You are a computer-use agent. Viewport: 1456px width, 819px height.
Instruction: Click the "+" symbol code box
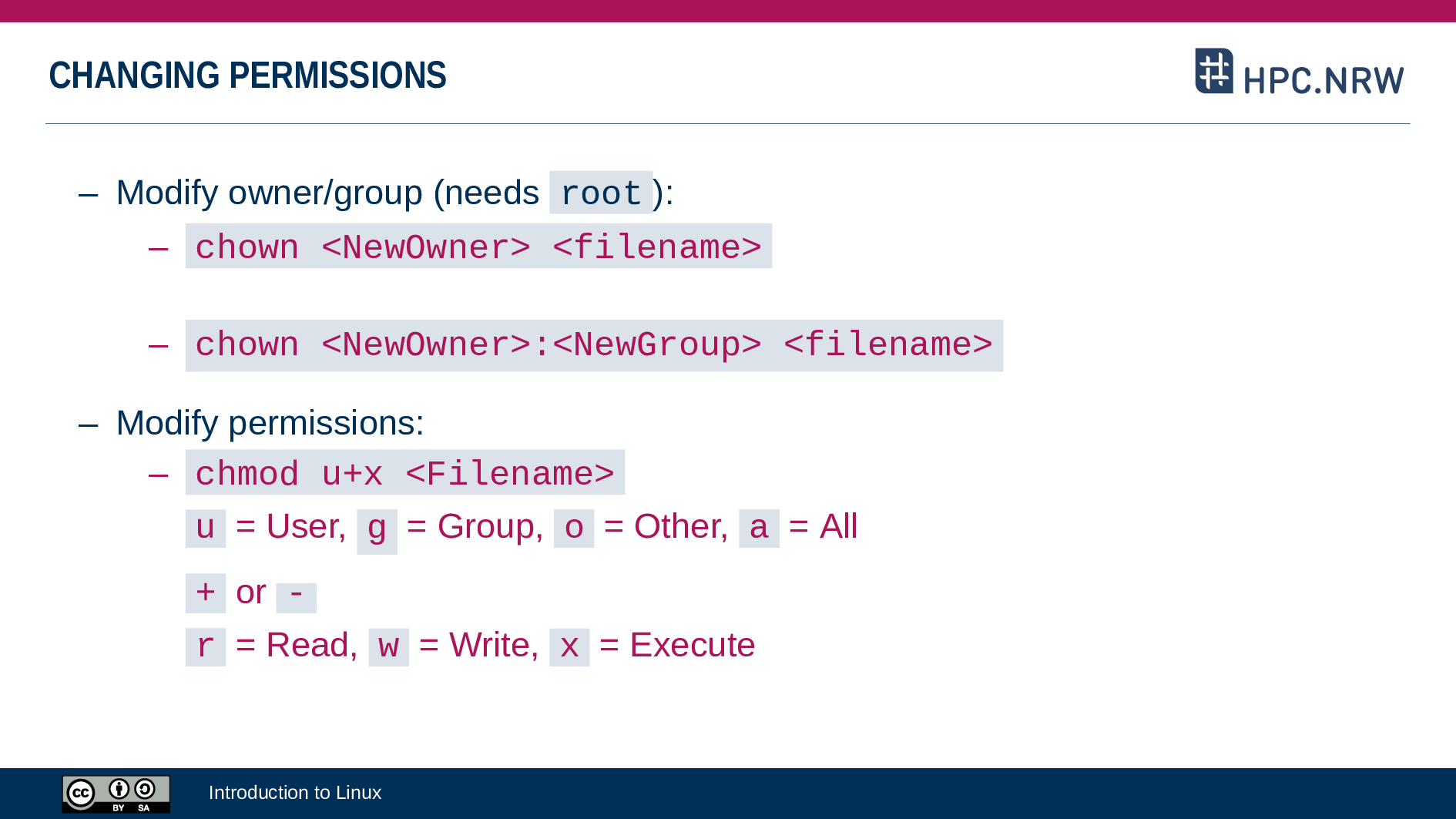205,592
